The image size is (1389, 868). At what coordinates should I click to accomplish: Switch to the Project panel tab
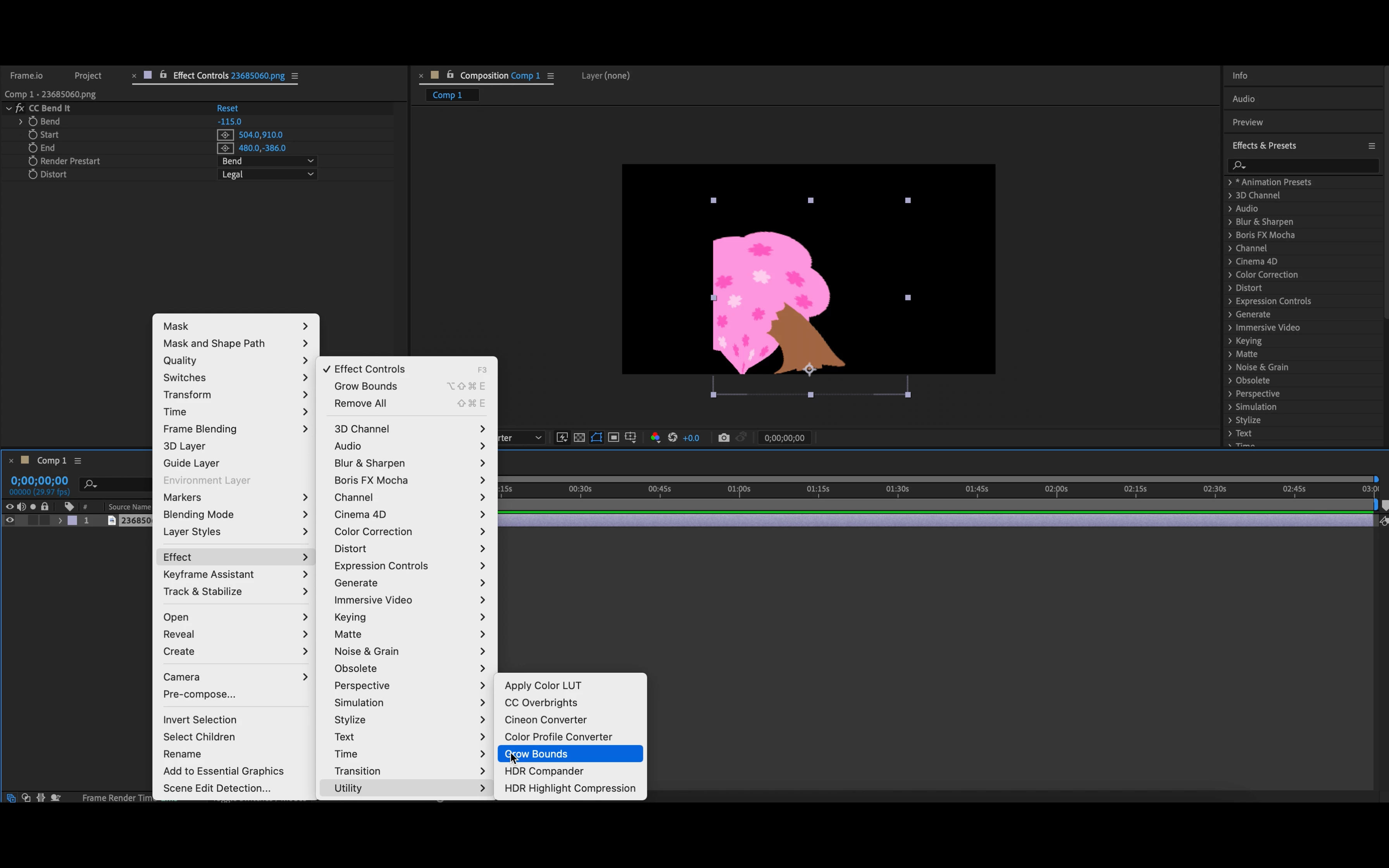click(88, 76)
